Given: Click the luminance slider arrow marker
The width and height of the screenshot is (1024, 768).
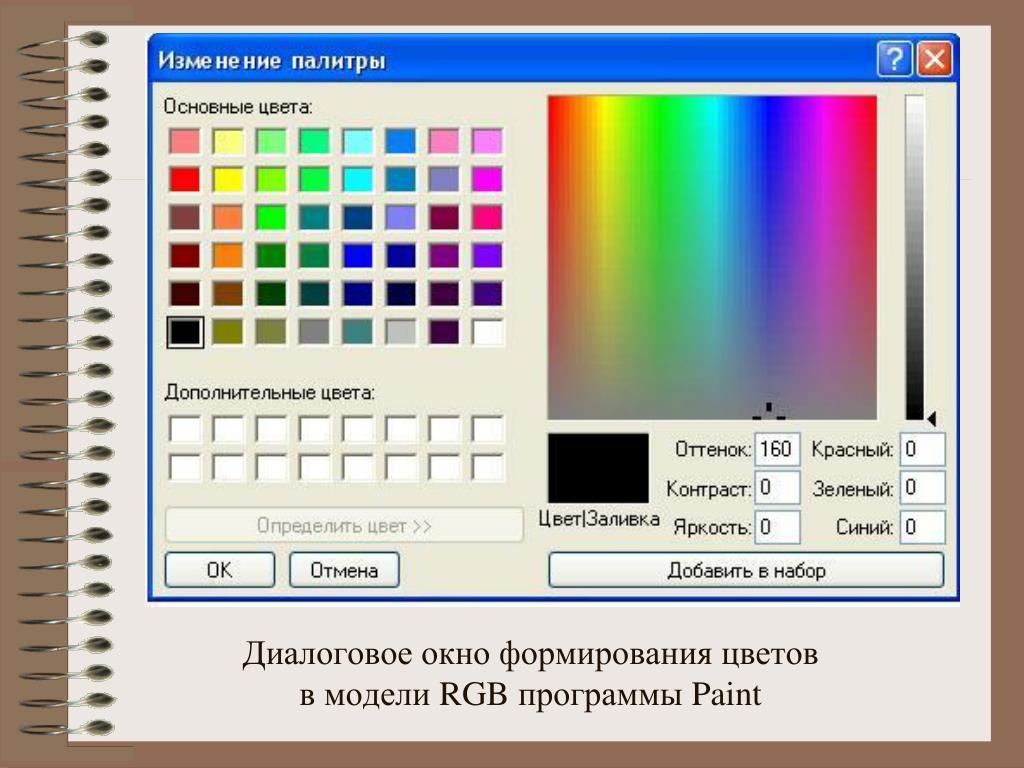Looking at the screenshot, I should coord(932,419).
